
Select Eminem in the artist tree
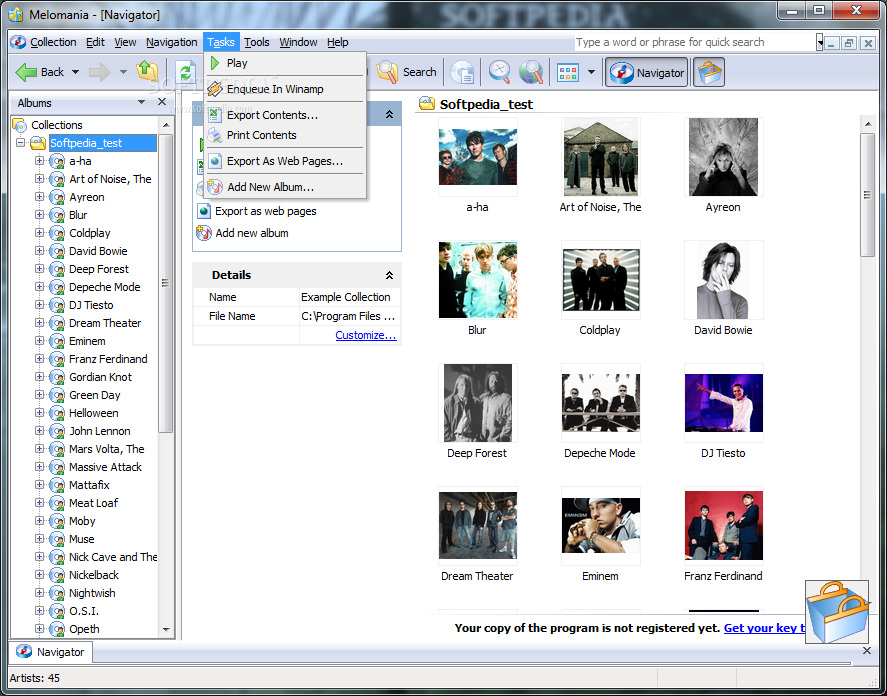tap(87, 341)
